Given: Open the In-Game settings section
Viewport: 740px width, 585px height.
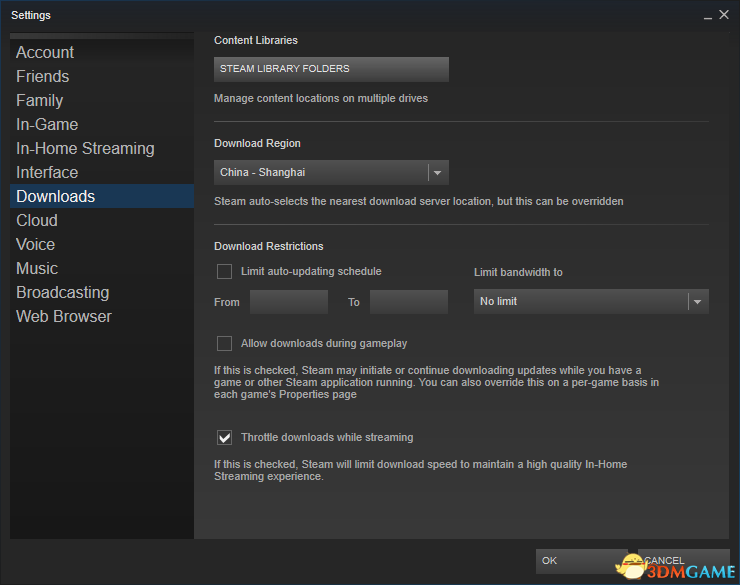Looking at the screenshot, I should (x=102, y=125).
